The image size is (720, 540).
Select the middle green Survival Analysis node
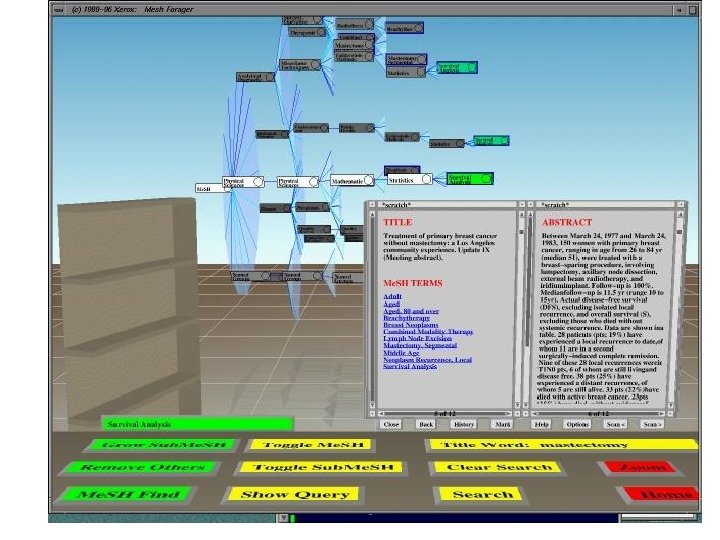[x=491, y=141]
